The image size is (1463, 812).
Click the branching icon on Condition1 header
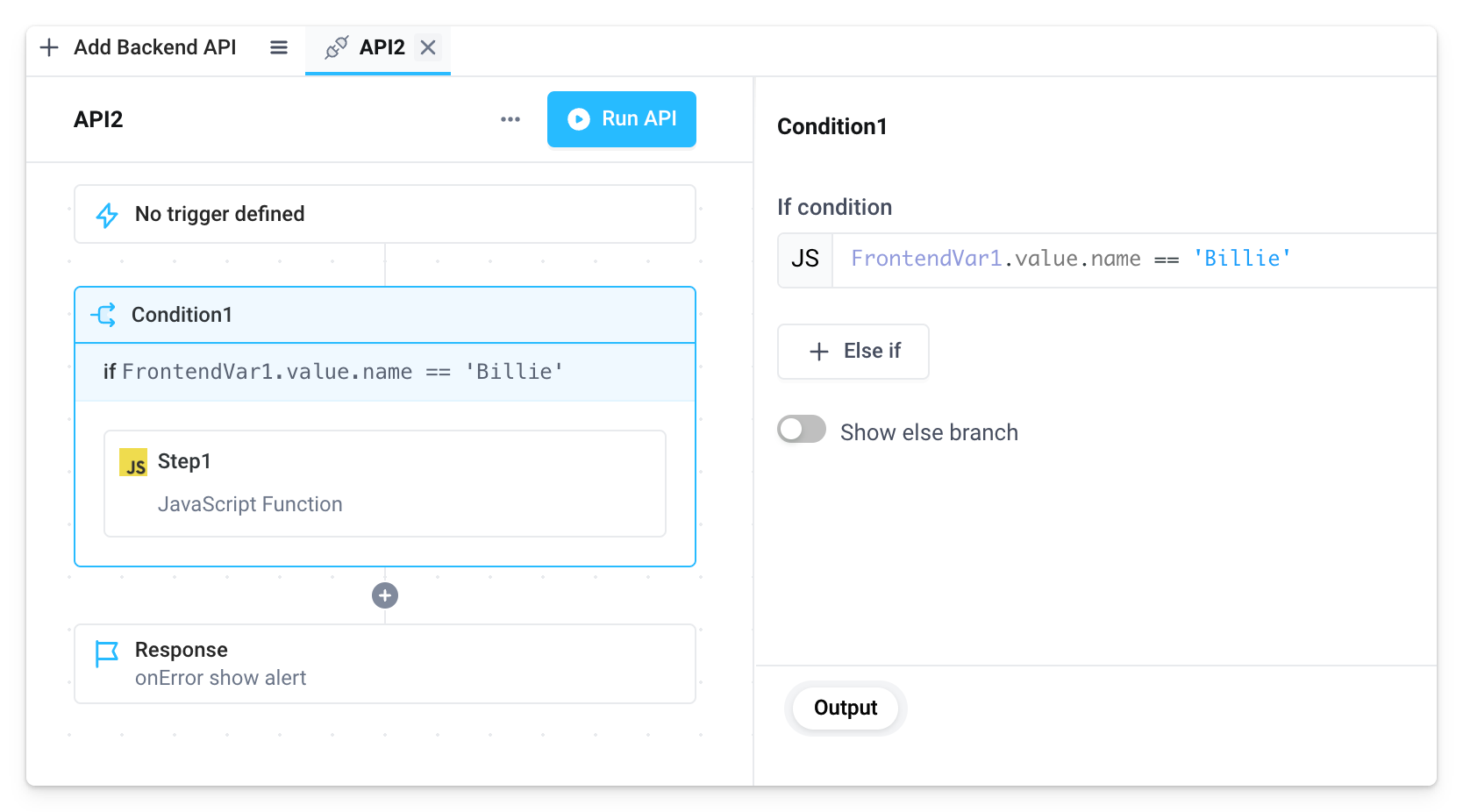[103, 315]
